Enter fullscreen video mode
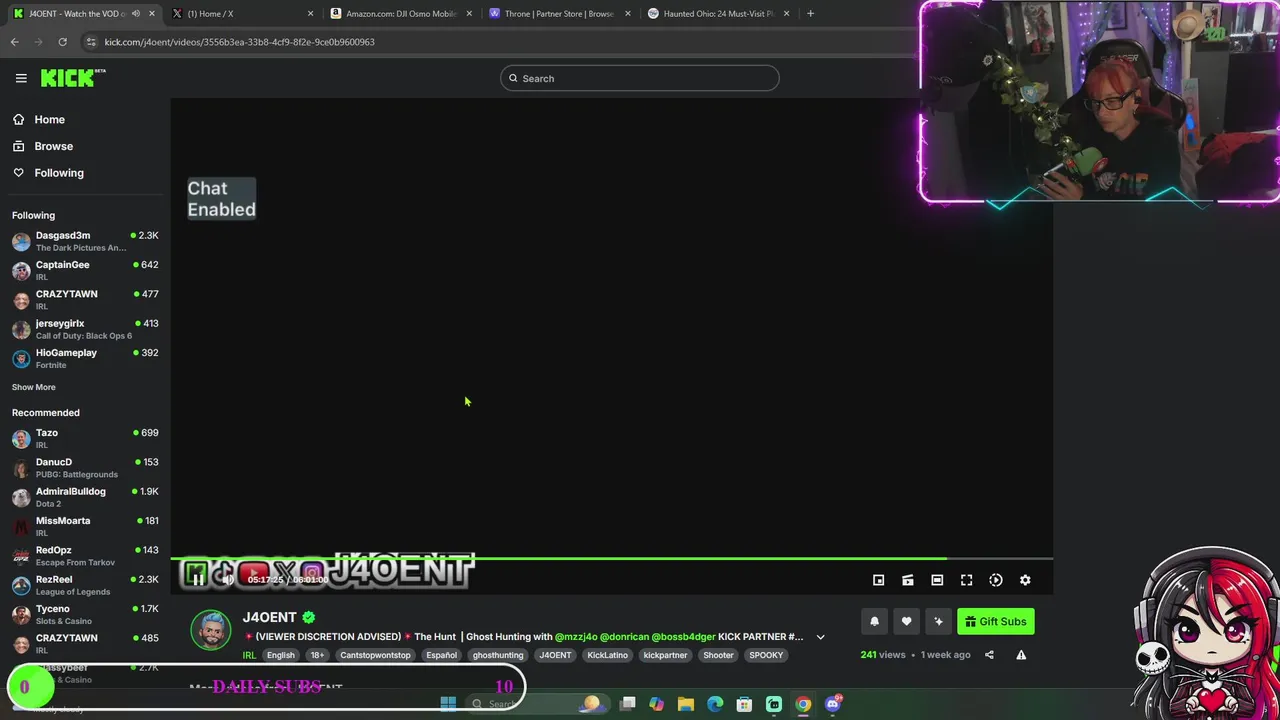The image size is (1280, 720). click(x=966, y=580)
